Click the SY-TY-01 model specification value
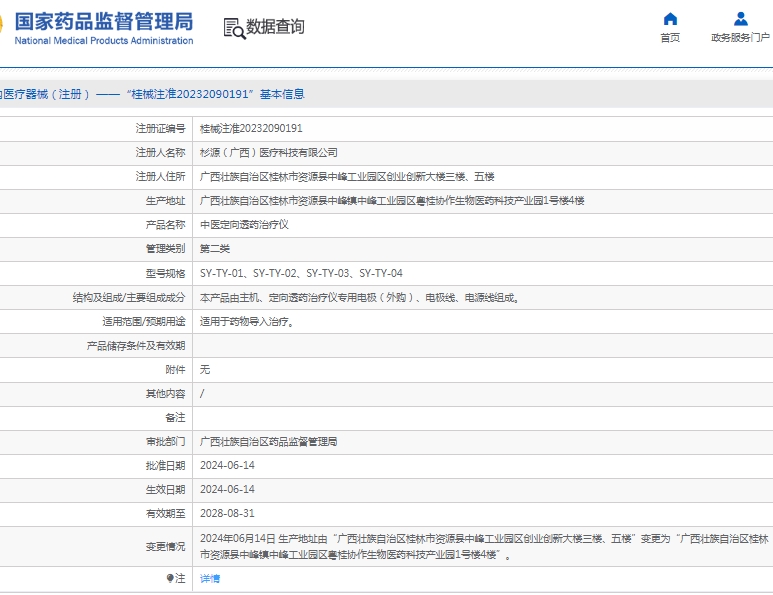The image size is (773, 595). click(301, 273)
